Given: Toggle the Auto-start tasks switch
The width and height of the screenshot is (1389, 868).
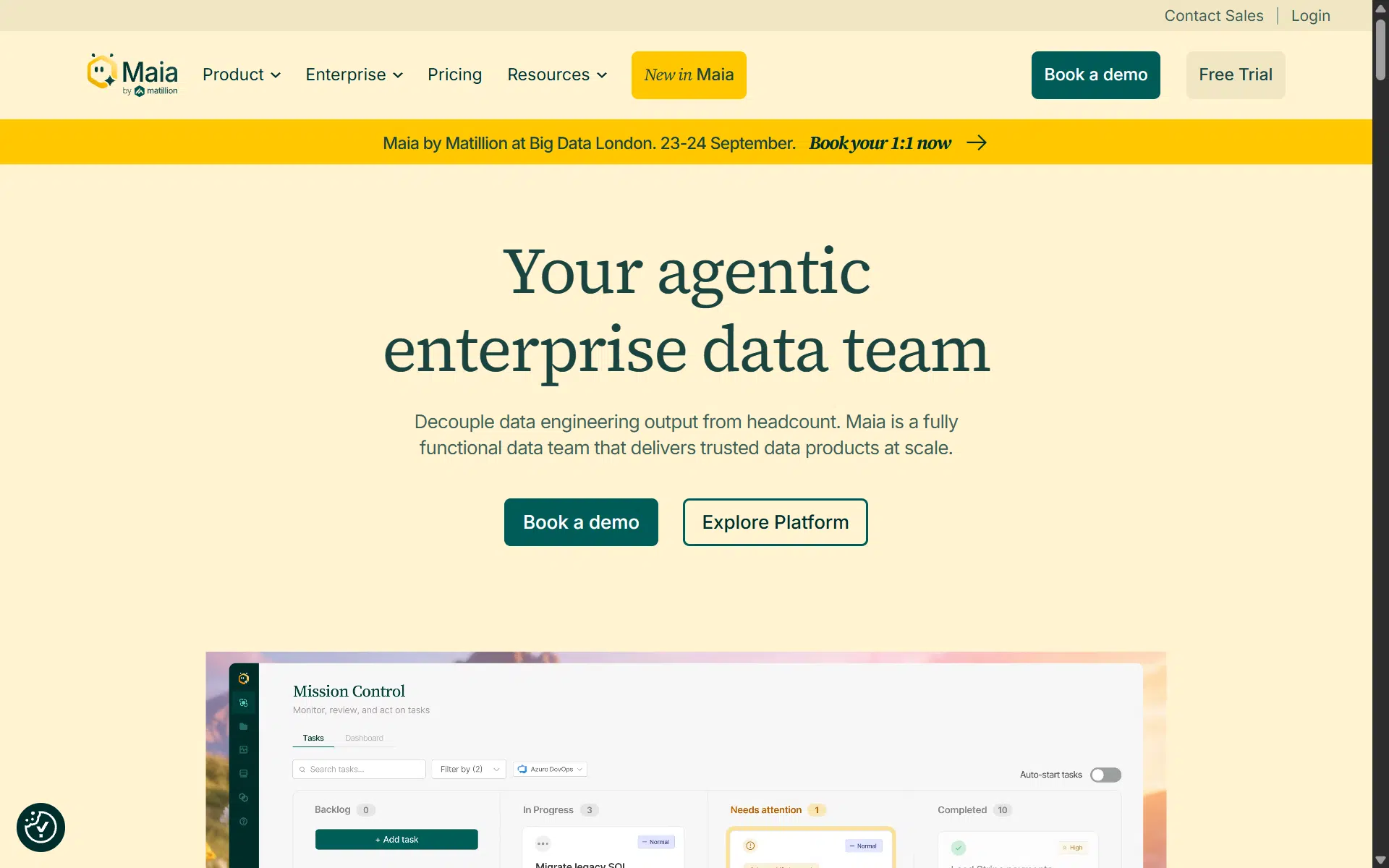Looking at the screenshot, I should 1105,775.
